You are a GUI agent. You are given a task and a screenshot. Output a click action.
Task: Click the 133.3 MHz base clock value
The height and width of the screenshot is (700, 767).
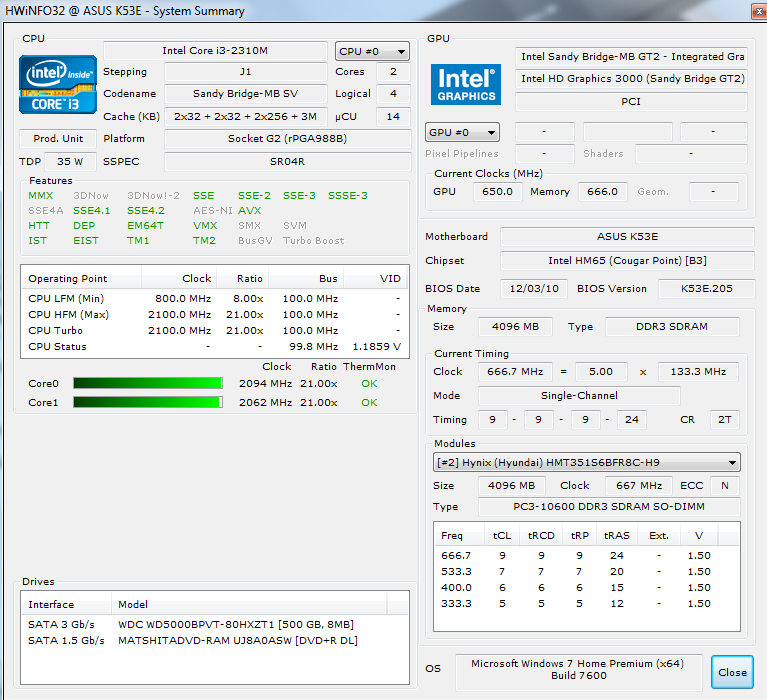(698, 372)
